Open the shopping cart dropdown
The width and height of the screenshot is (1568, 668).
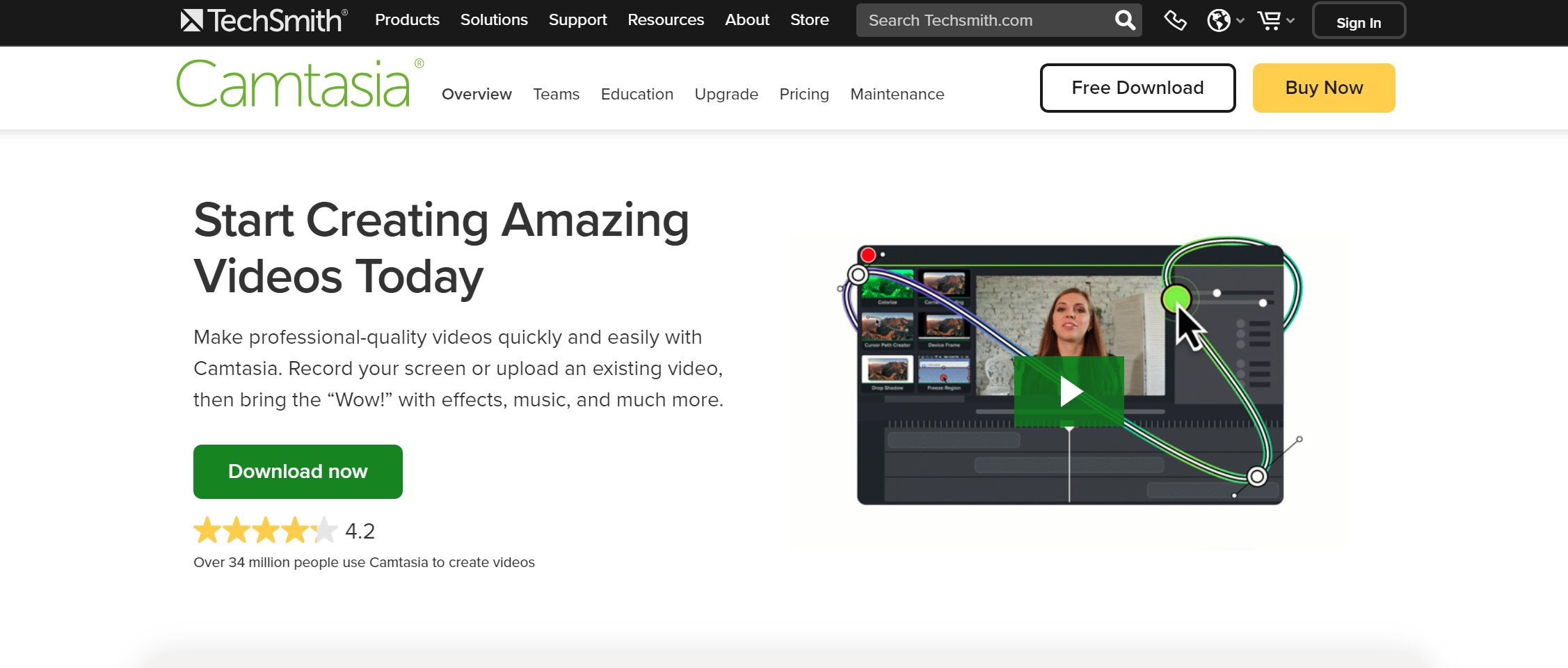coord(1275,20)
